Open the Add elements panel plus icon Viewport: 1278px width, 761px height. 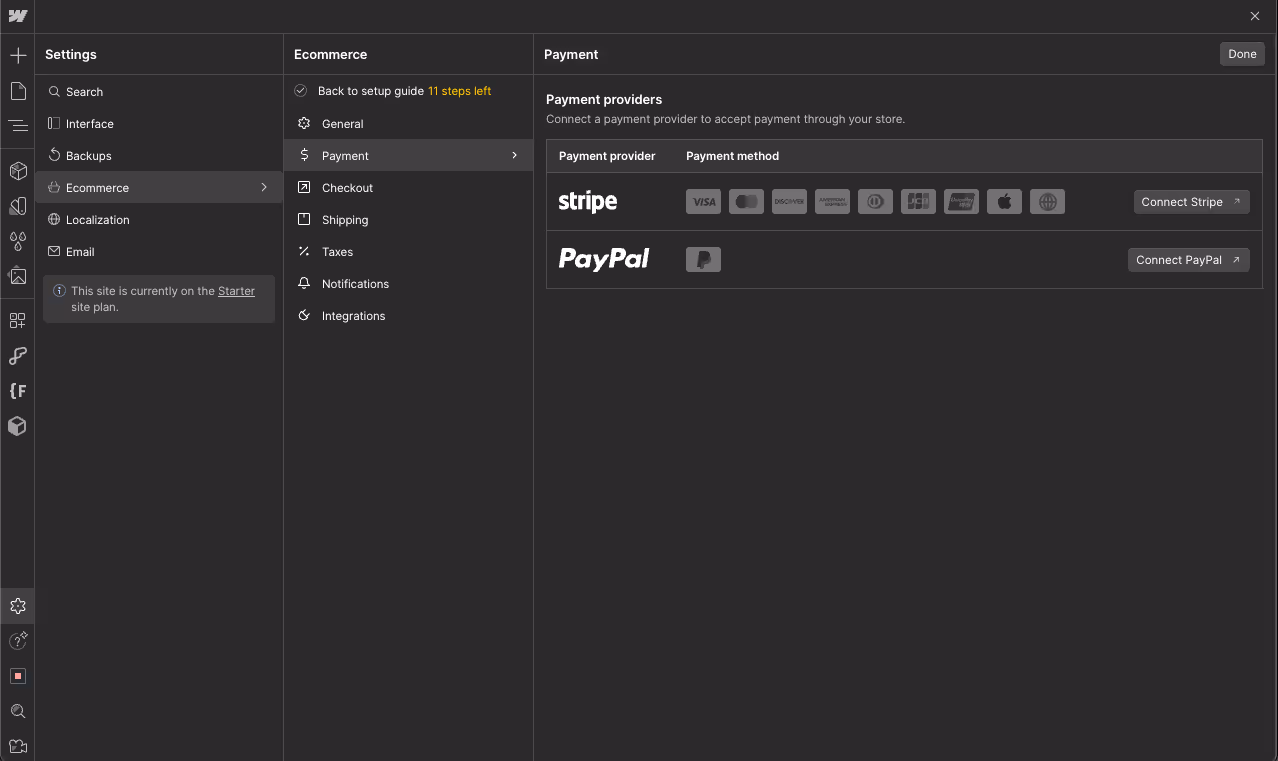click(x=17, y=55)
